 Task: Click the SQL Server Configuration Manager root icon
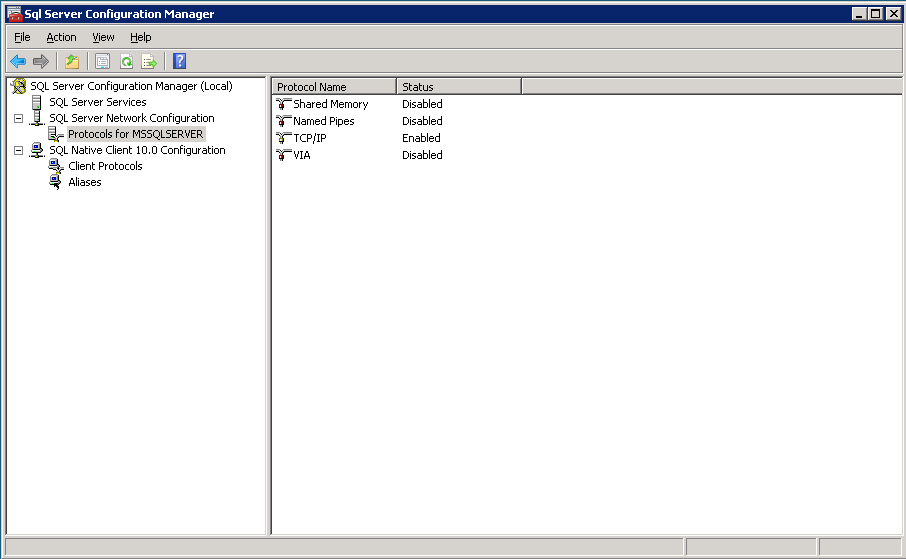[x=18, y=86]
